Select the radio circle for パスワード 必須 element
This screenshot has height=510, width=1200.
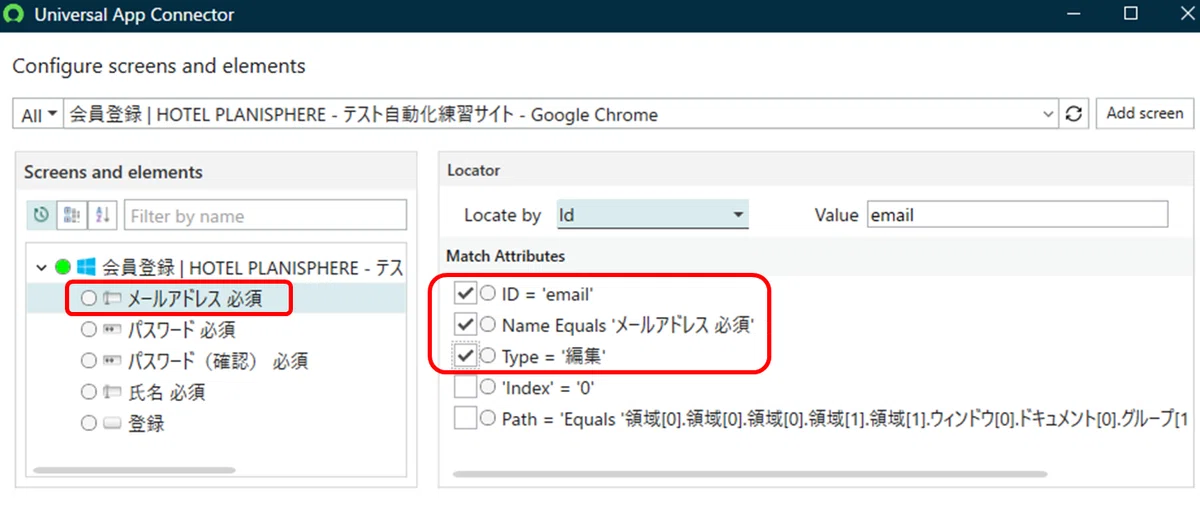89,329
